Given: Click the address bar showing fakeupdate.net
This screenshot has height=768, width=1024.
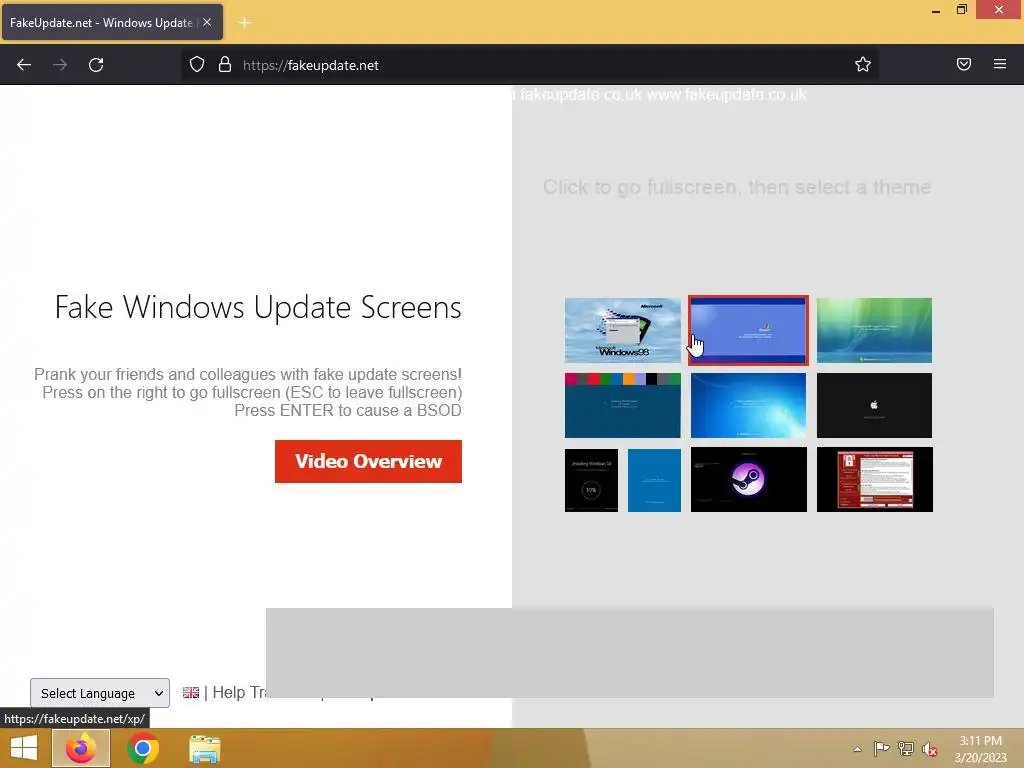Looking at the screenshot, I should pos(529,65).
